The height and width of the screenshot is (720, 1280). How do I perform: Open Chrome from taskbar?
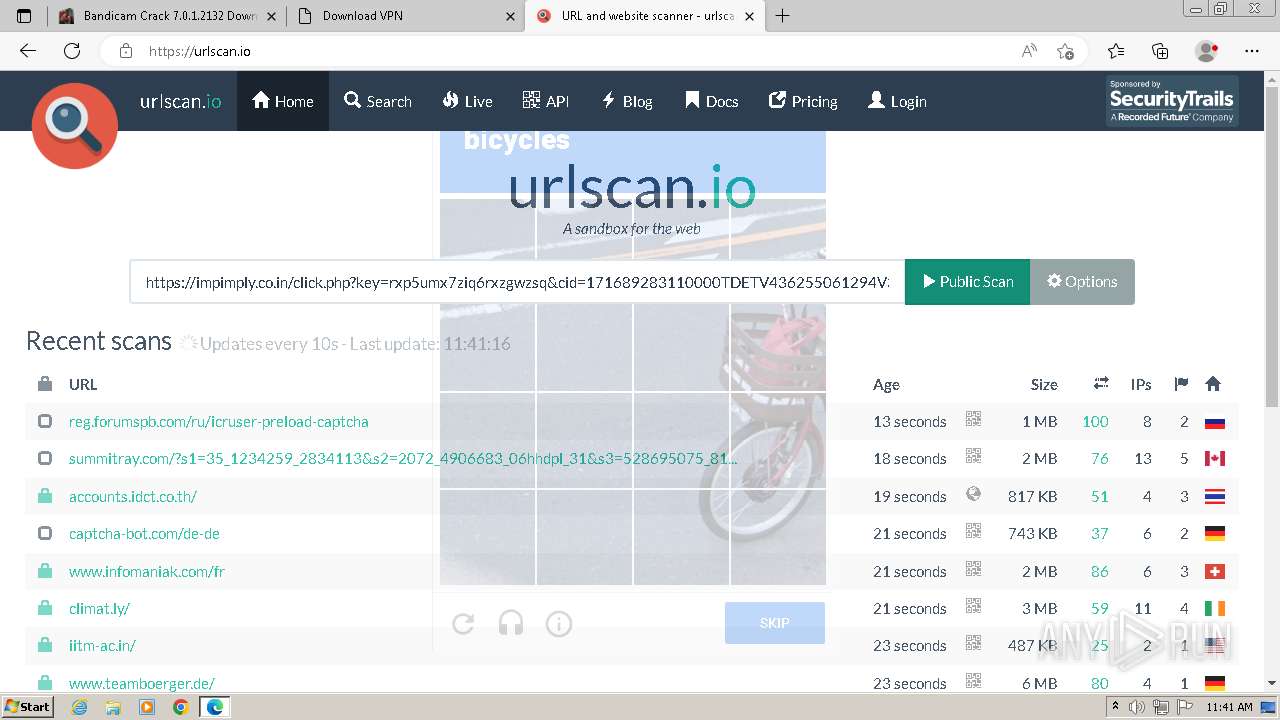(x=180, y=707)
